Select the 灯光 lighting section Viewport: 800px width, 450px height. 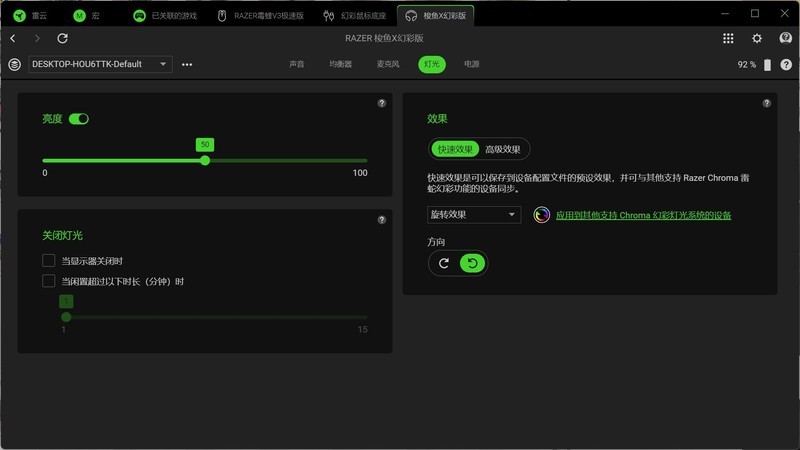432,64
